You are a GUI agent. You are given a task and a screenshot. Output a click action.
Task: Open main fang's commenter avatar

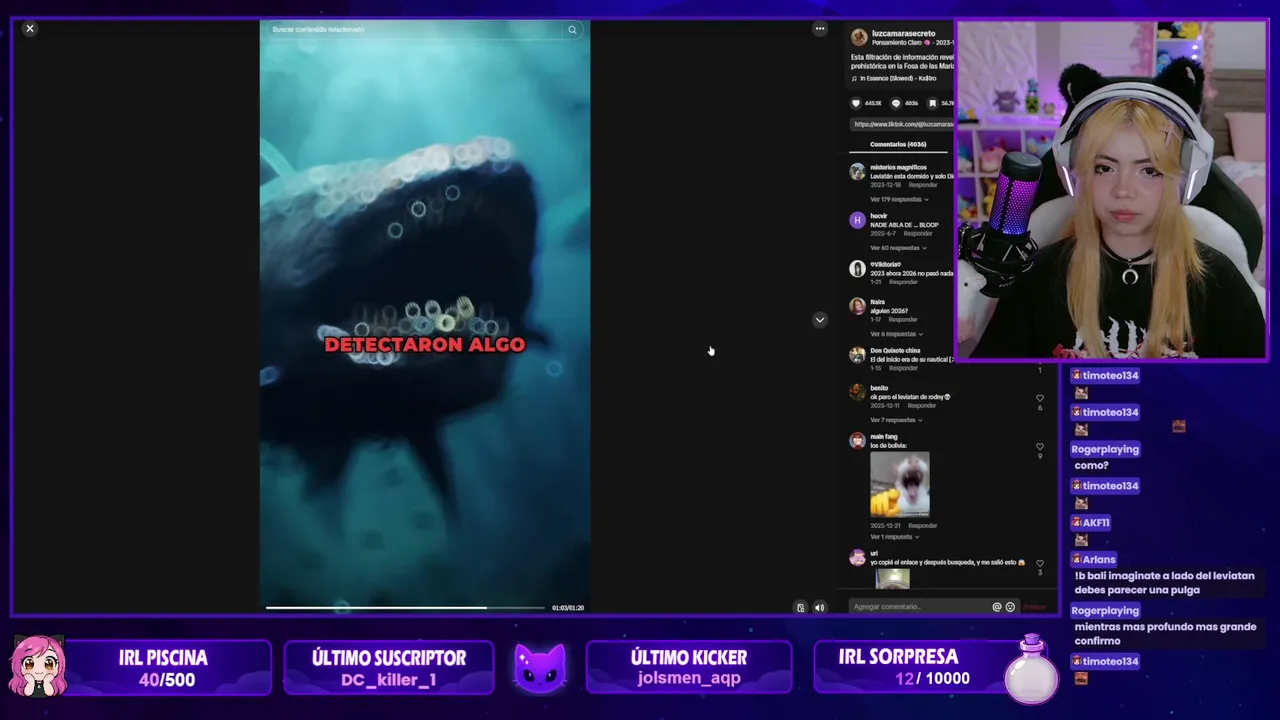point(857,441)
